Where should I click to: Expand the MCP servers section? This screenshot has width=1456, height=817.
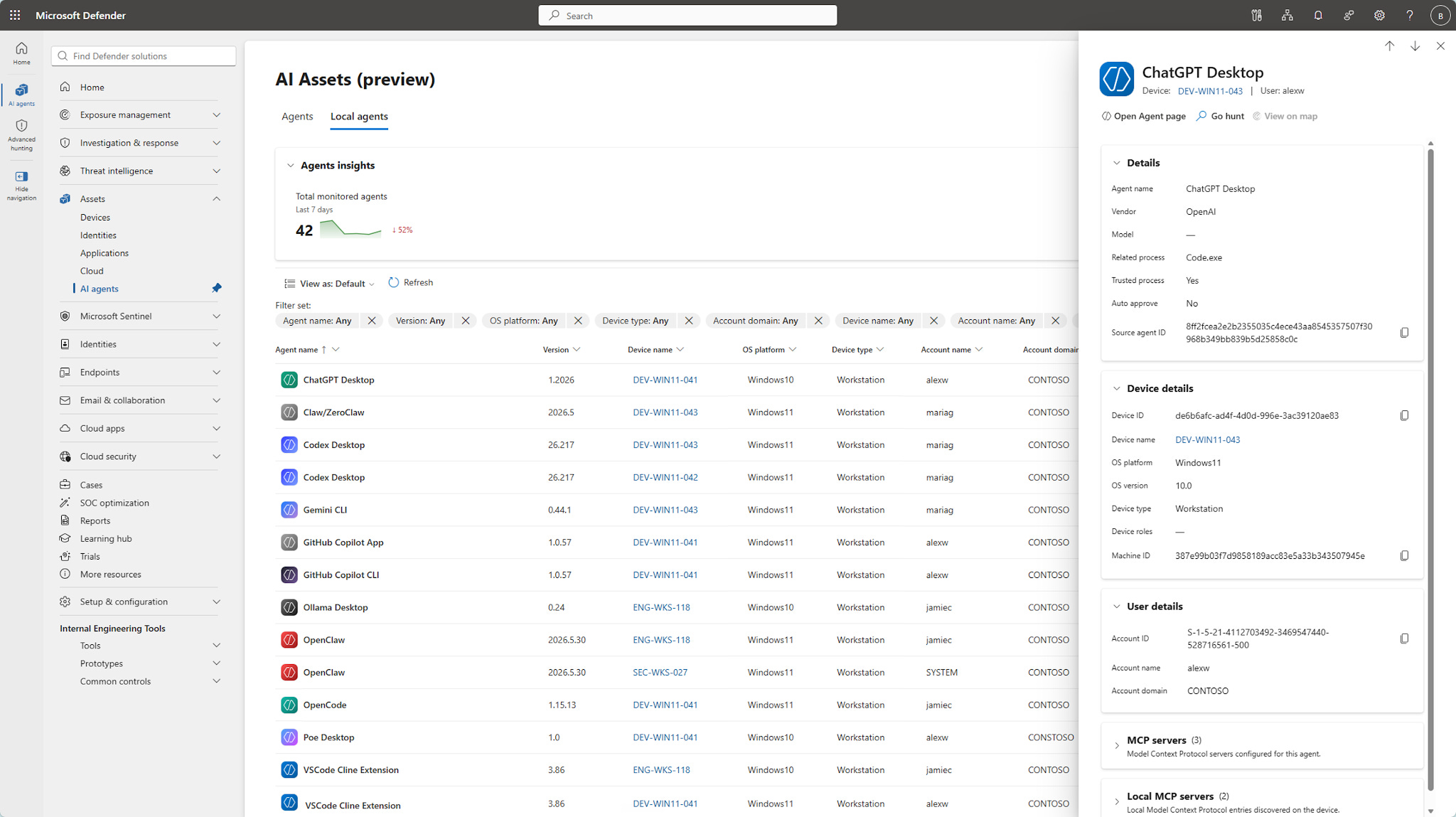click(x=1117, y=746)
